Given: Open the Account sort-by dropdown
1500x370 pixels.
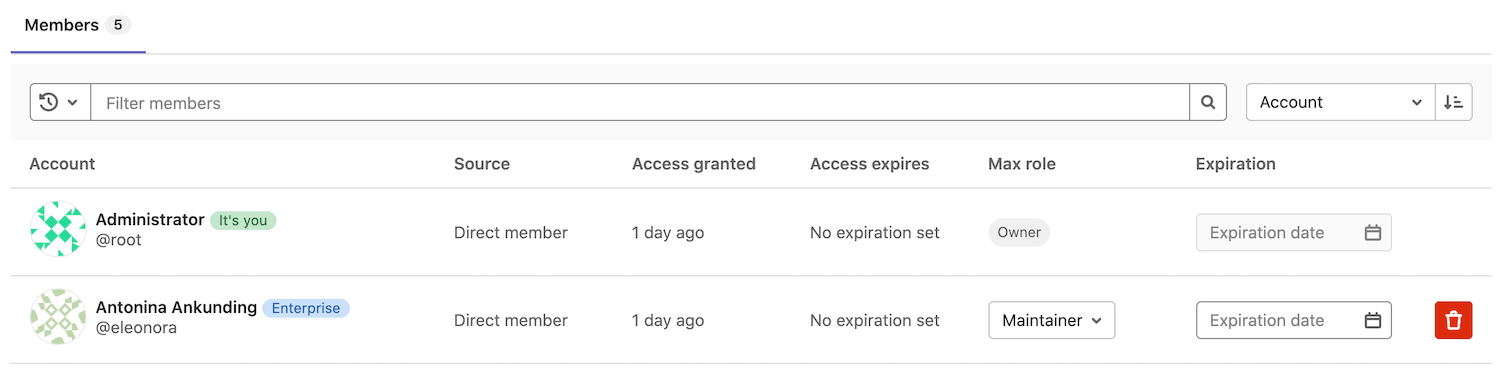Looking at the screenshot, I should click(x=1340, y=102).
